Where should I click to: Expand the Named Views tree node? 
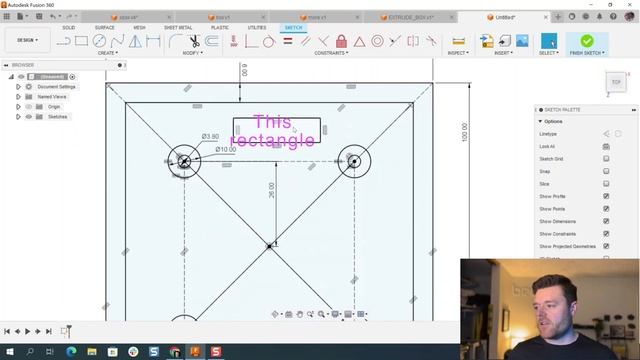coord(18,97)
